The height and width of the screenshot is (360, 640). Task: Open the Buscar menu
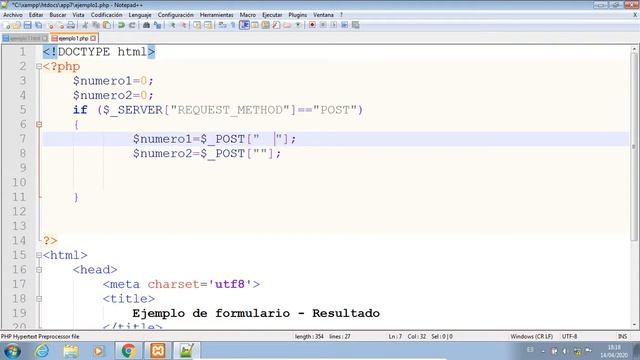tap(58, 15)
